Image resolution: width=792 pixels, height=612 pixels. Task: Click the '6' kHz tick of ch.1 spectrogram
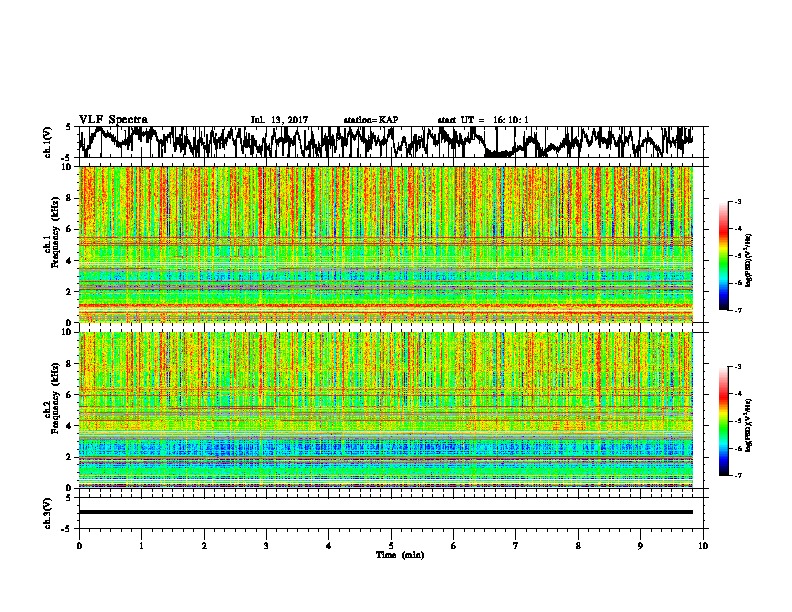(x=70, y=230)
